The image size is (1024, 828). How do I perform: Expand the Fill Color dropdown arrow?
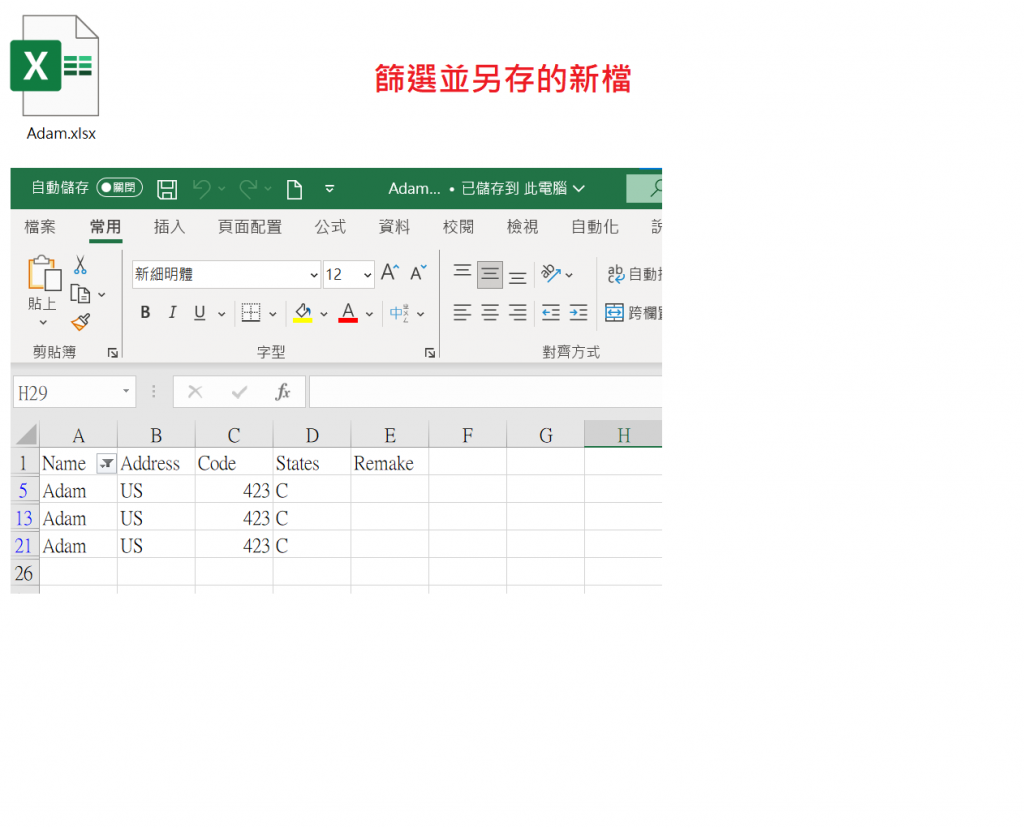click(x=324, y=314)
